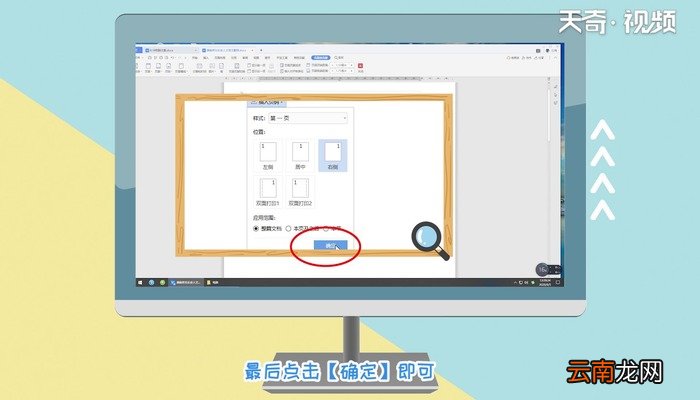Choose the 双面打印1 position option

pyautogui.click(x=268, y=192)
